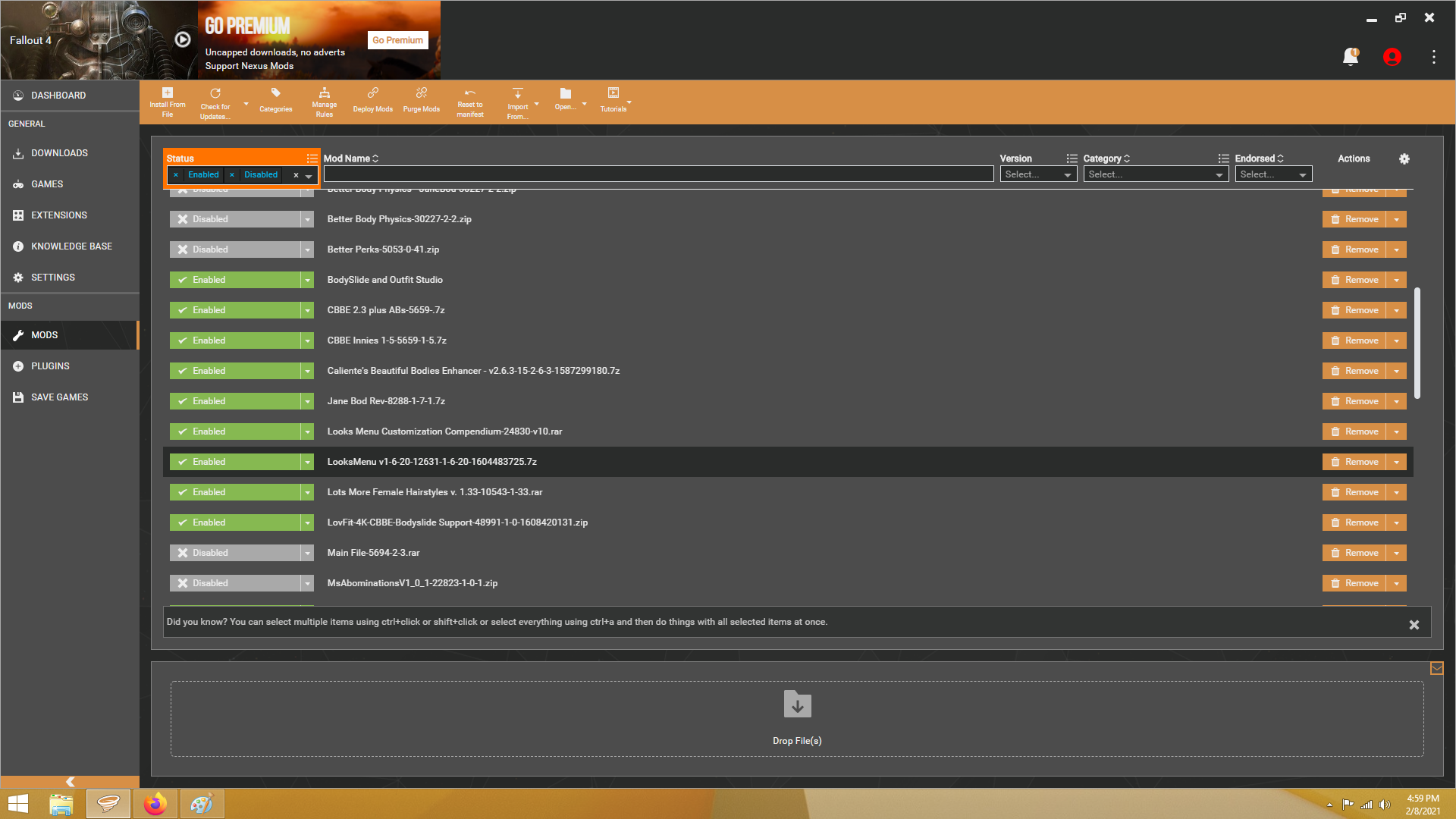Viewport: 1456px width, 819px height.
Task: Open Remove dropdown arrow for Looks Menu Compendium
Action: coord(1397,431)
